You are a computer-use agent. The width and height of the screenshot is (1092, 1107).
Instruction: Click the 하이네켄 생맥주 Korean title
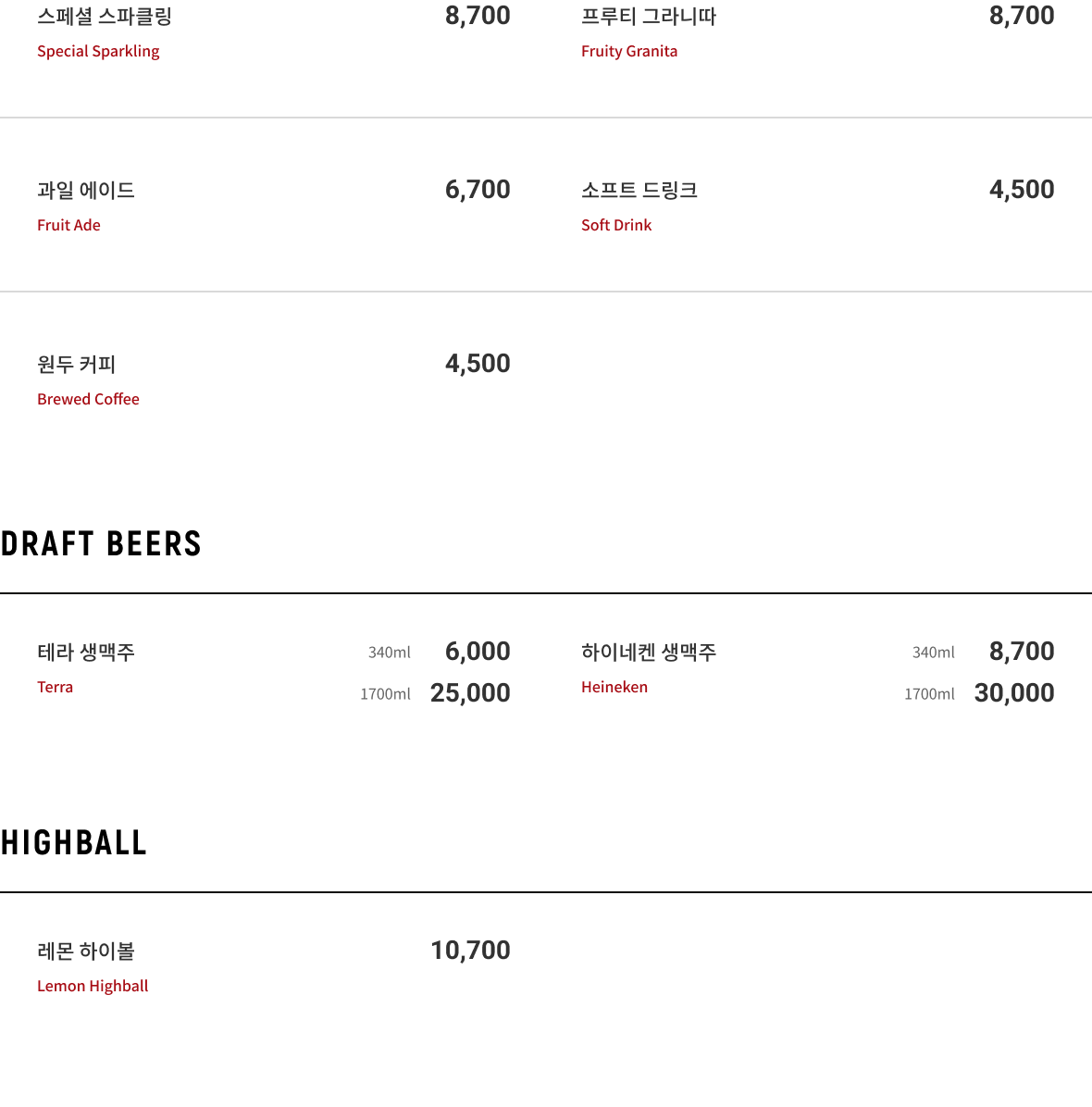pyautogui.click(x=649, y=652)
